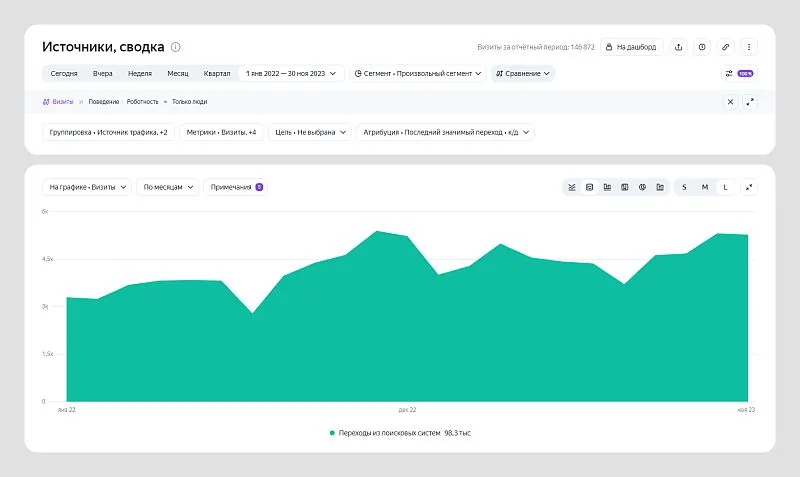Open the Атрибуция Последний значимый переход dropdown
800x477 pixels.
point(445,132)
